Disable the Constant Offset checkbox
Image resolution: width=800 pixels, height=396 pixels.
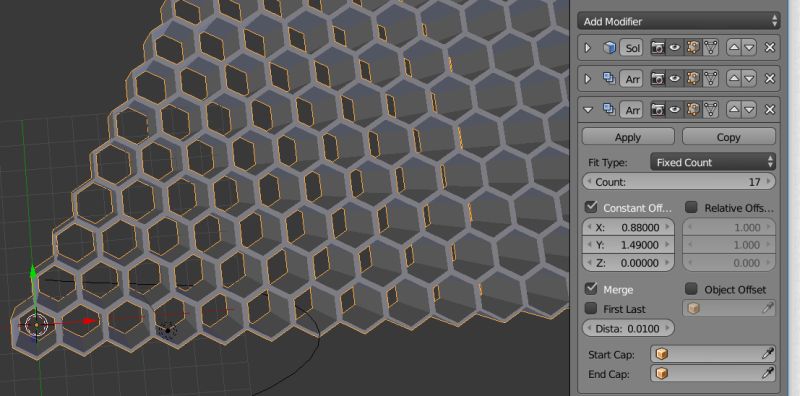(591, 207)
